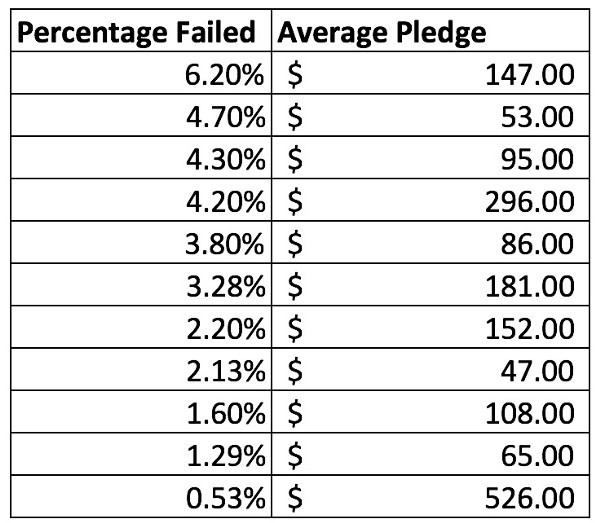Click the Percentage Failed column header
This screenshot has height=523, width=600.
[x=136, y=32]
